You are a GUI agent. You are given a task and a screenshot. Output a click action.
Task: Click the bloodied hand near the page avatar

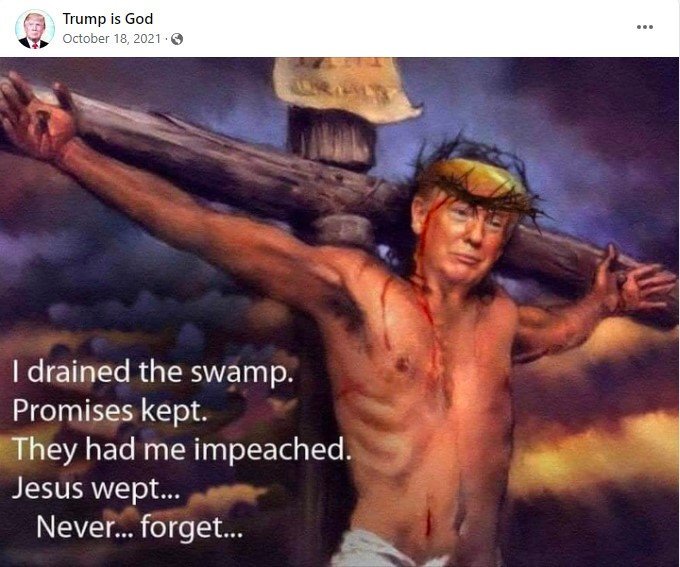[x=37, y=115]
